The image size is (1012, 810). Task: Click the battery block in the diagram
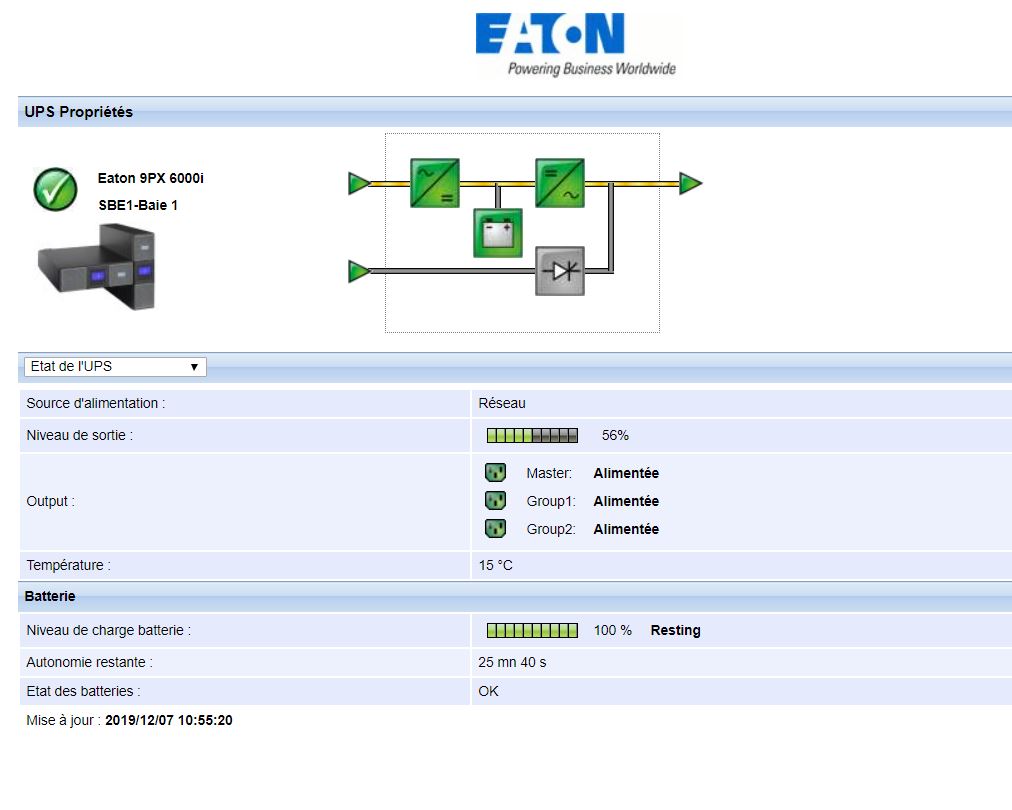pyautogui.click(x=498, y=233)
